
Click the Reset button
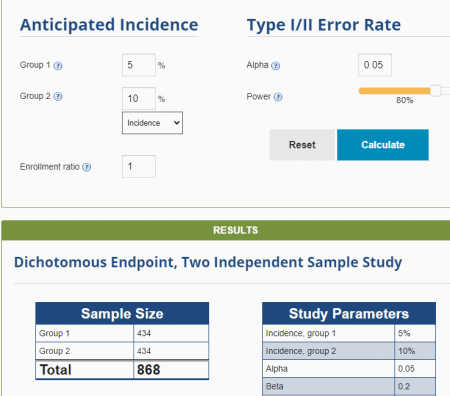tap(302, 145)
